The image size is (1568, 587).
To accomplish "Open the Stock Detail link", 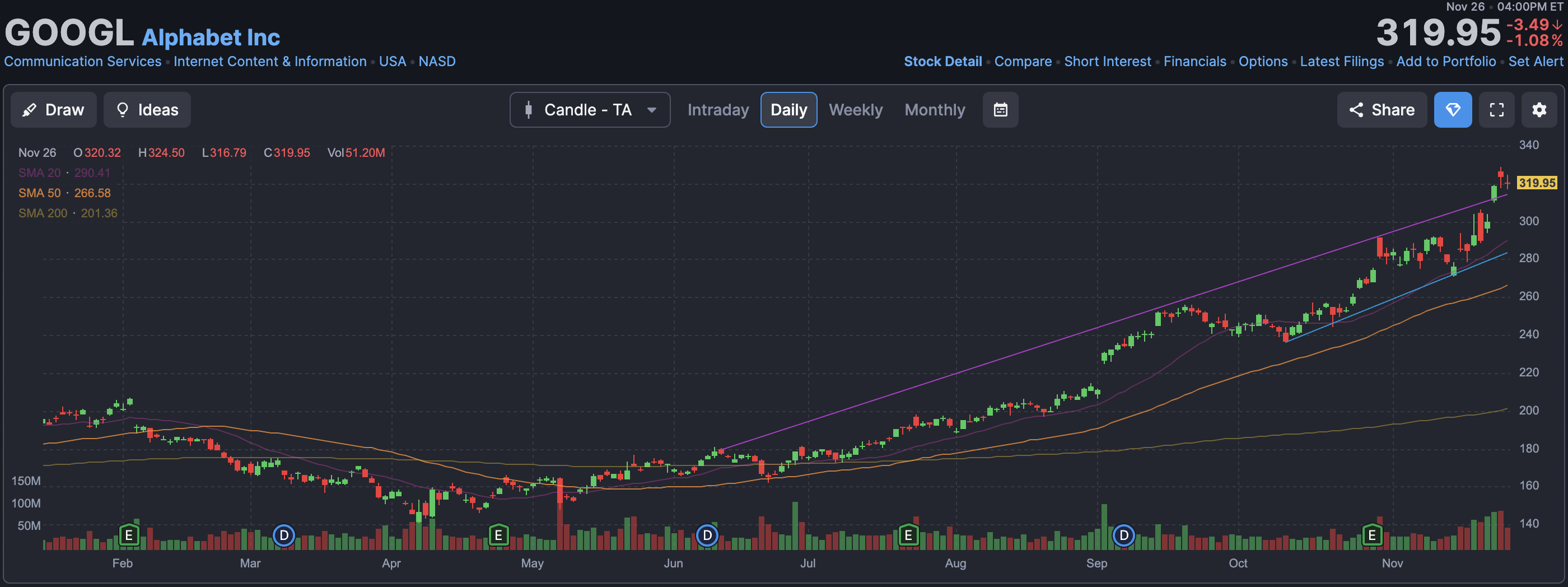I will pos(942,62).
